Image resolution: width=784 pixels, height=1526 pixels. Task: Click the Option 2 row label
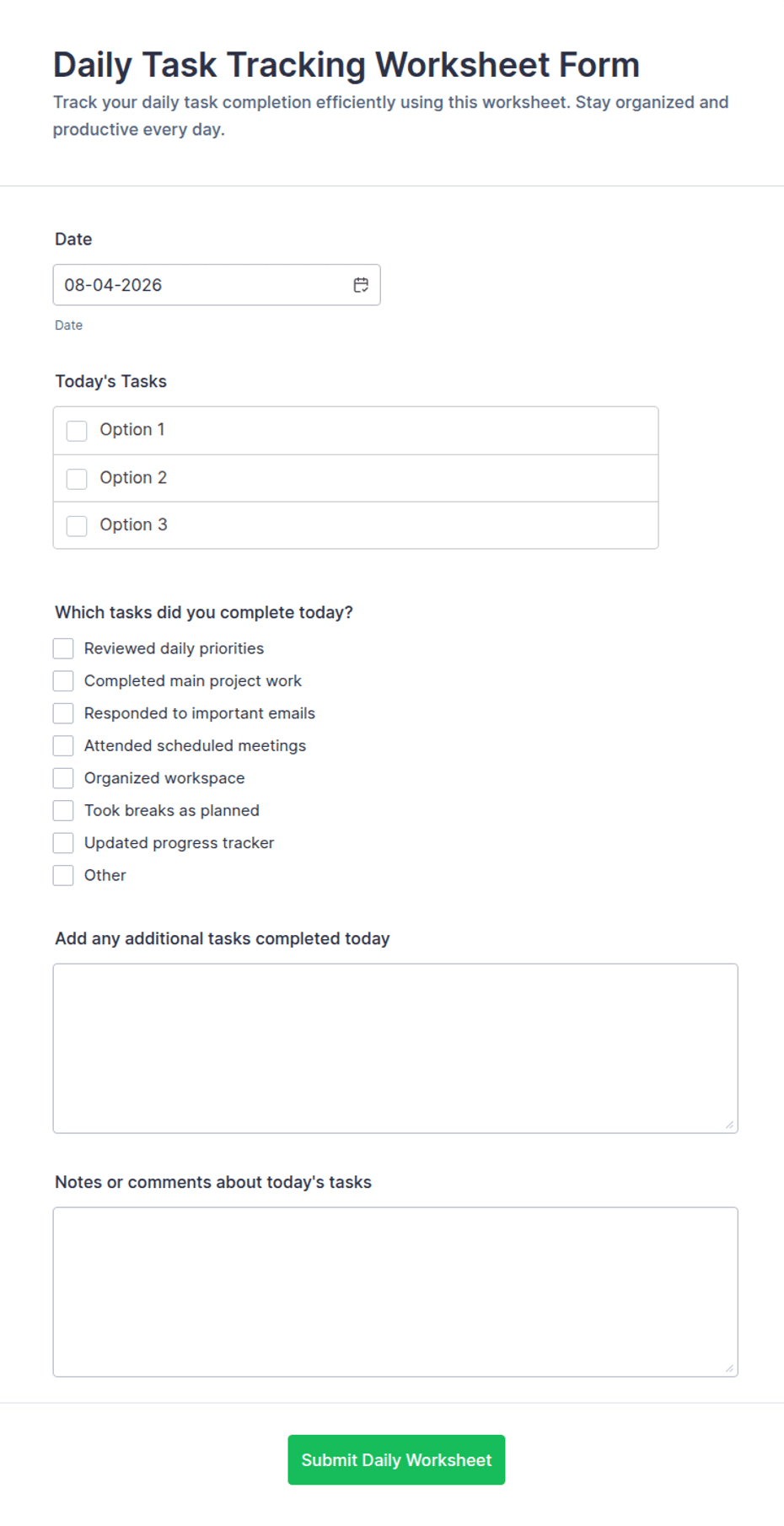(133, 478)
